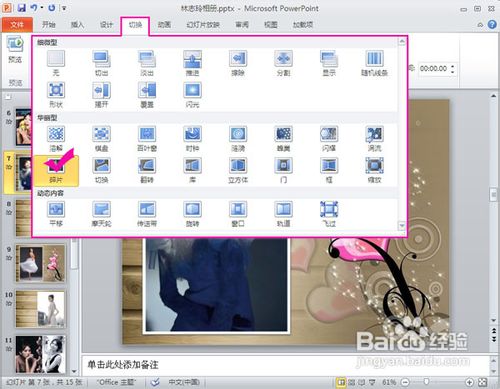Select the 缩放 zoom transition
This screenshot has height=389, width=500.
coord(374,171)
